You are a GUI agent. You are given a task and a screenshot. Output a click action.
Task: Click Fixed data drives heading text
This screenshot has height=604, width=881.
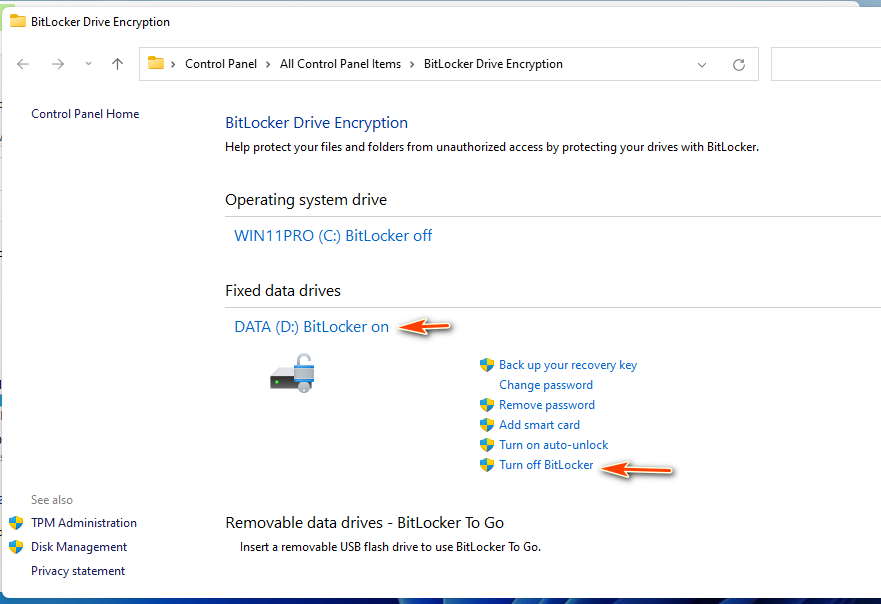tap(283, 290)
